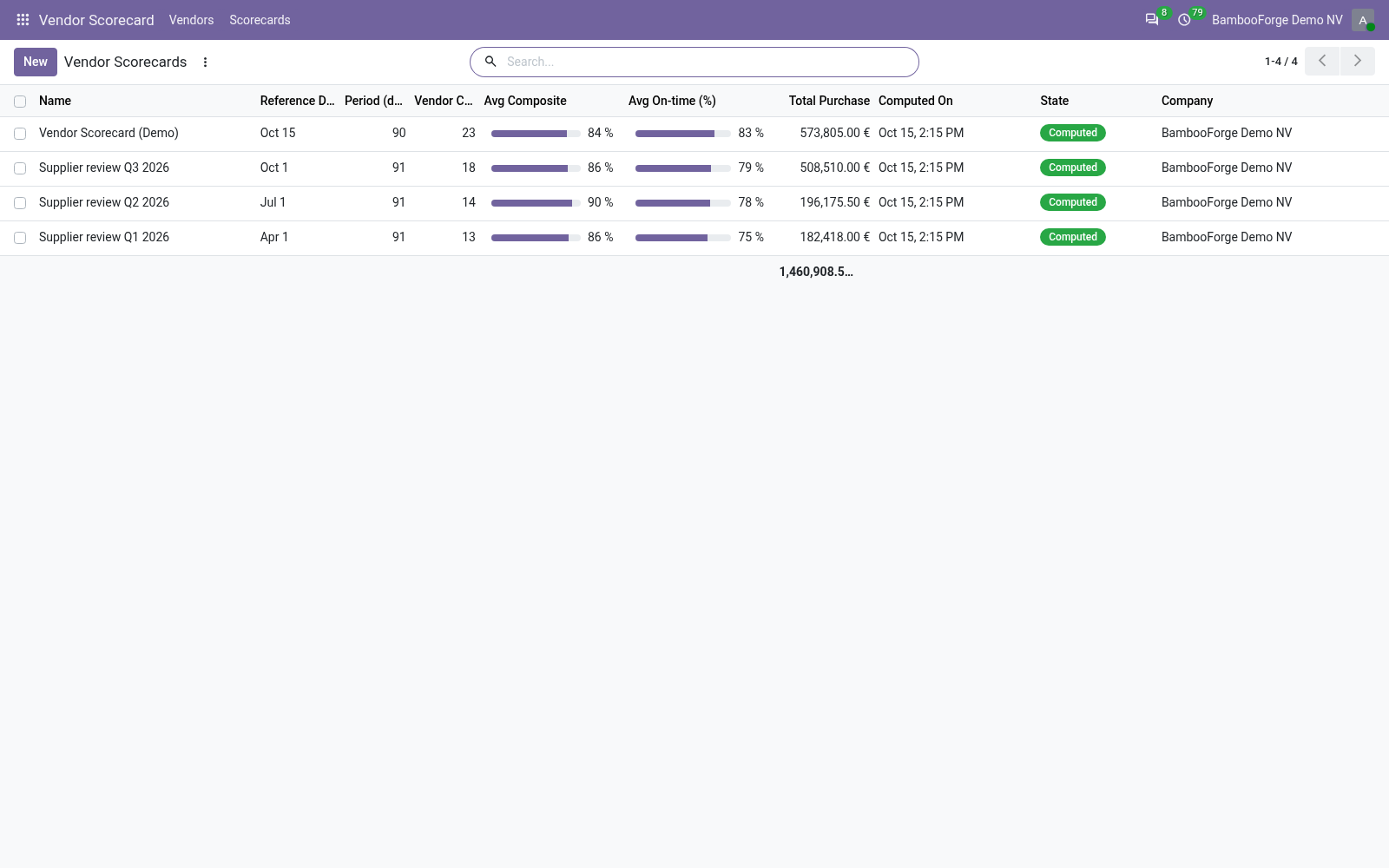Click the 90 % Avg Composite progress bar
This screenshot has width=1389, height=868.
536,203
